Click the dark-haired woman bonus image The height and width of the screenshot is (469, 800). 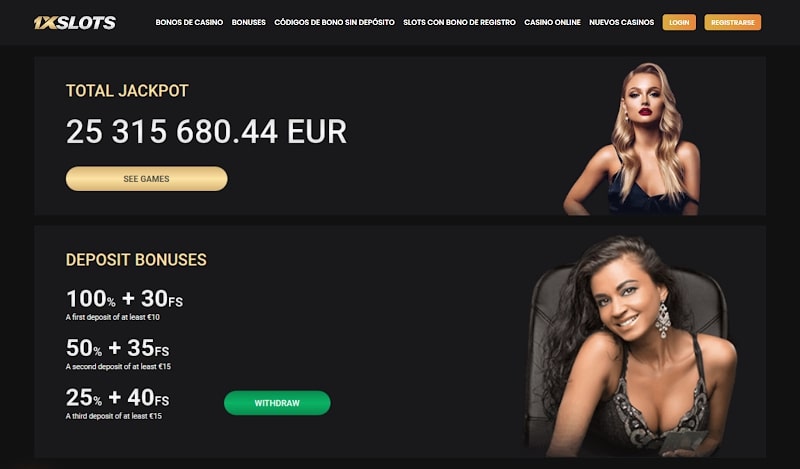point(631,346)
